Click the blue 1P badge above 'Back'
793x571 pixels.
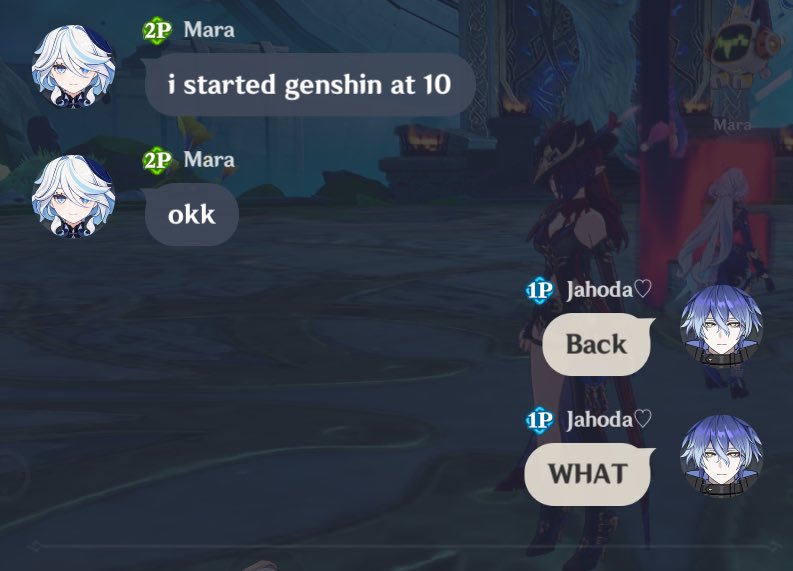pyautogui.click(x=540, y=291)
